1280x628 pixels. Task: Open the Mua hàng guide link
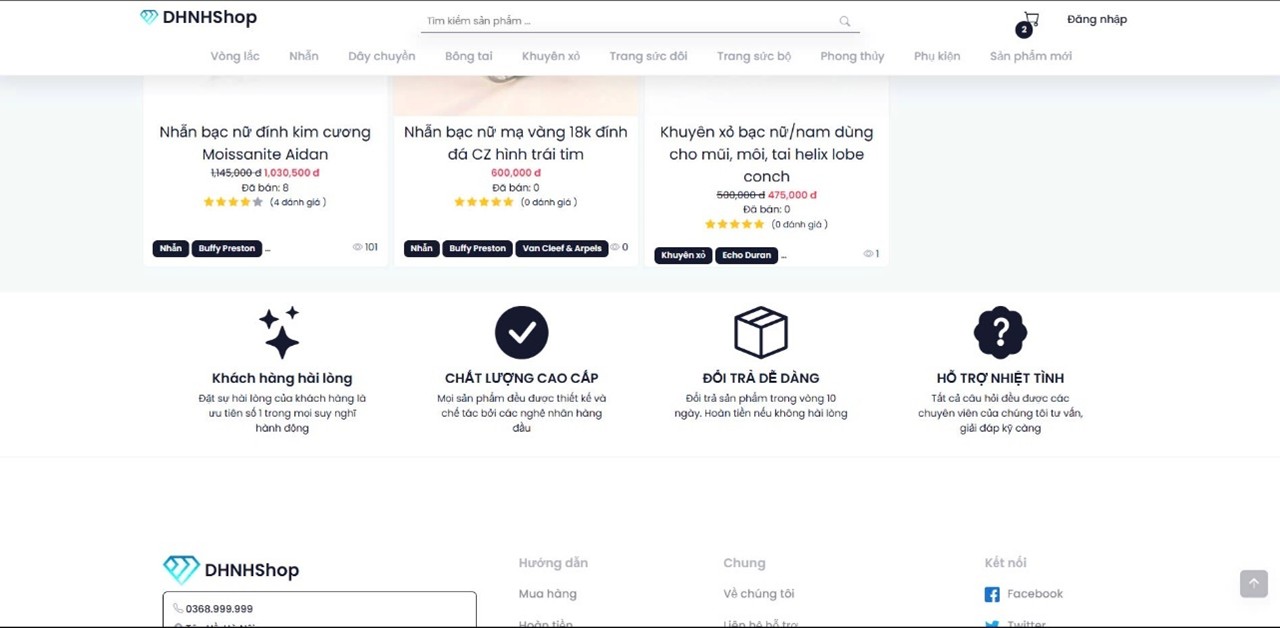[547, 594]
